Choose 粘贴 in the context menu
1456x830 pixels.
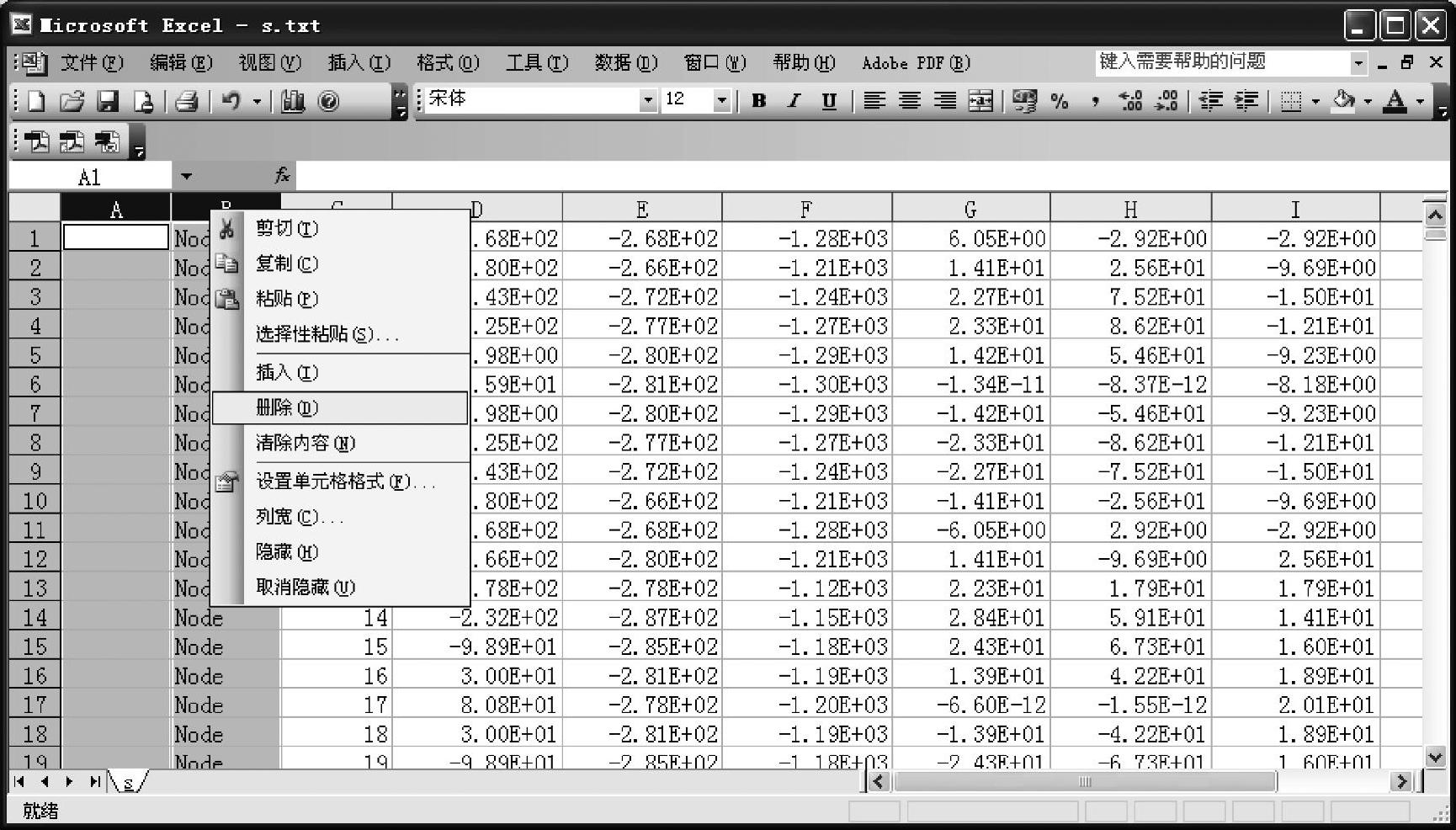(340, 299)
